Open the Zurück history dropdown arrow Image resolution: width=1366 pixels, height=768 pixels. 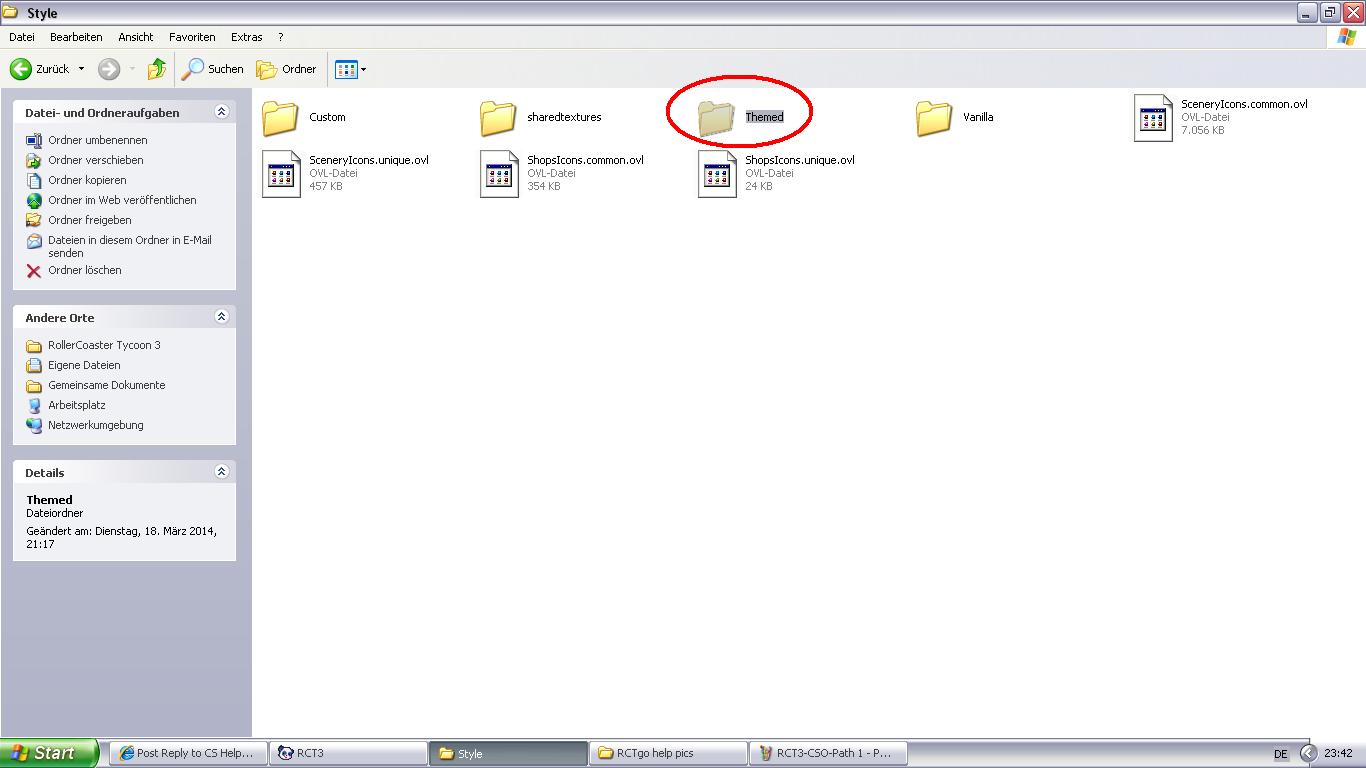tap(81, 69)
